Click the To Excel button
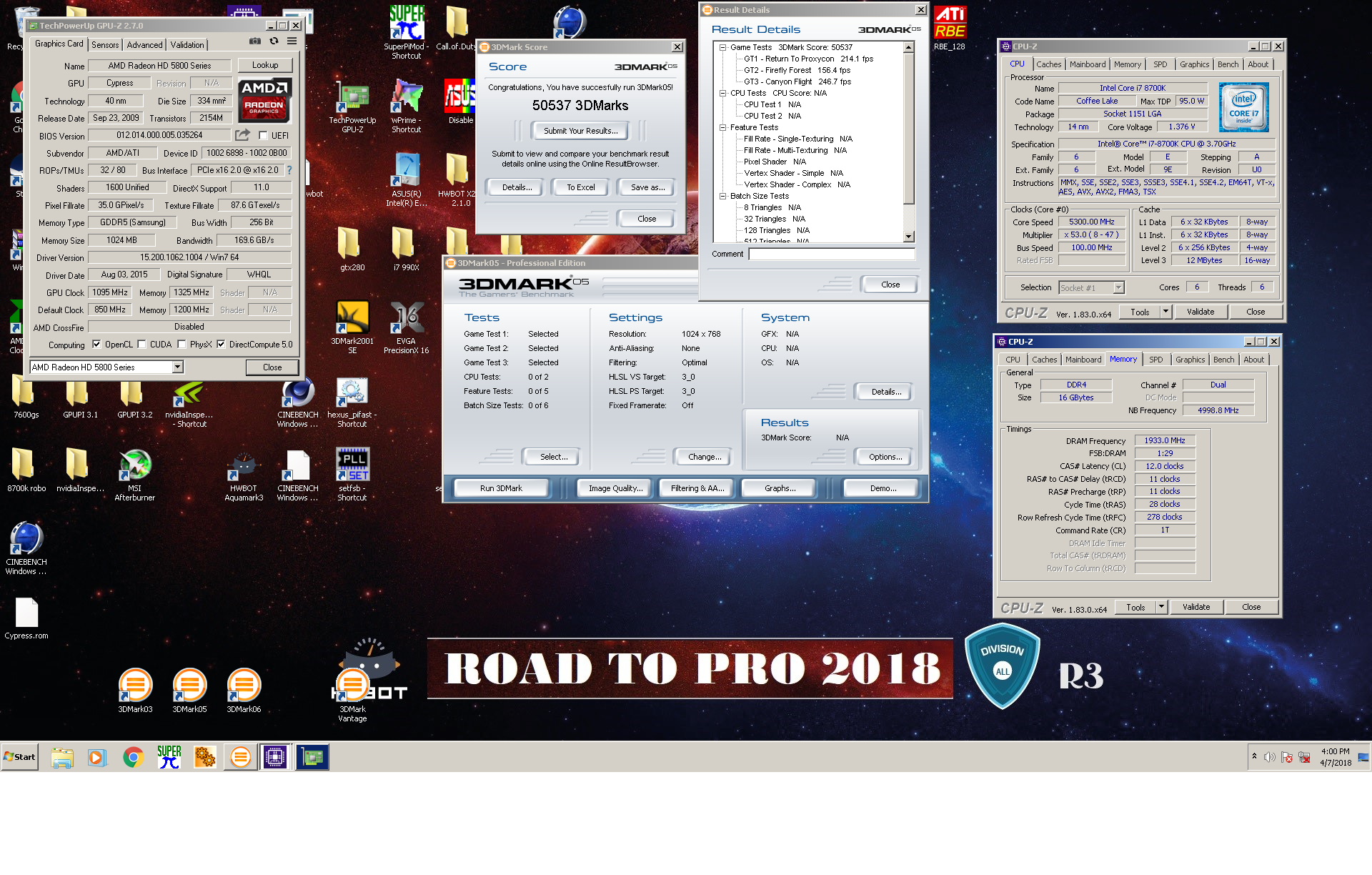Image resolution: width=1372 pixels, height=875 pixels. 580,187
